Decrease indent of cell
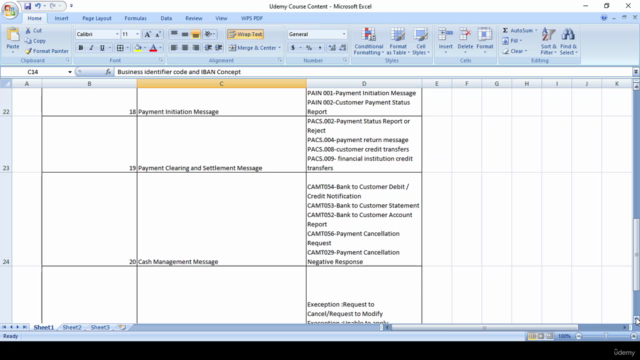The image size is (640, 360). (x=208, y=48)
